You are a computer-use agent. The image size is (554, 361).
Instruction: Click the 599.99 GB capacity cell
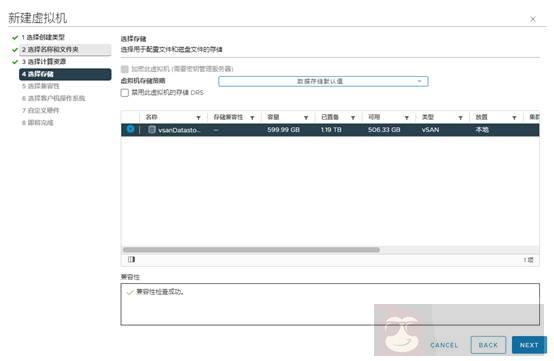pyautogui.click(x=283, y=130)
